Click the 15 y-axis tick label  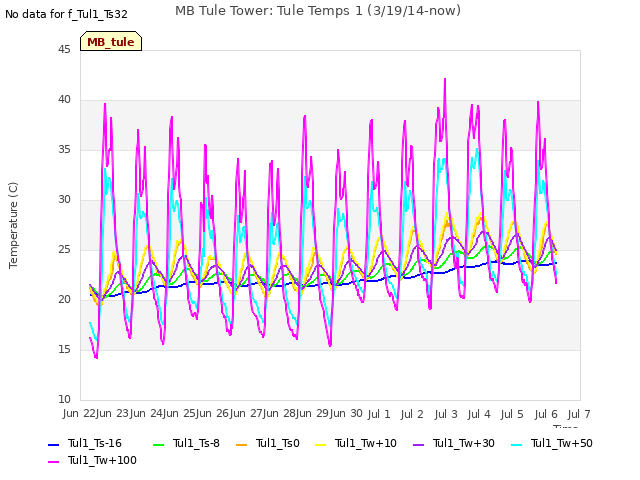[64, 350]
